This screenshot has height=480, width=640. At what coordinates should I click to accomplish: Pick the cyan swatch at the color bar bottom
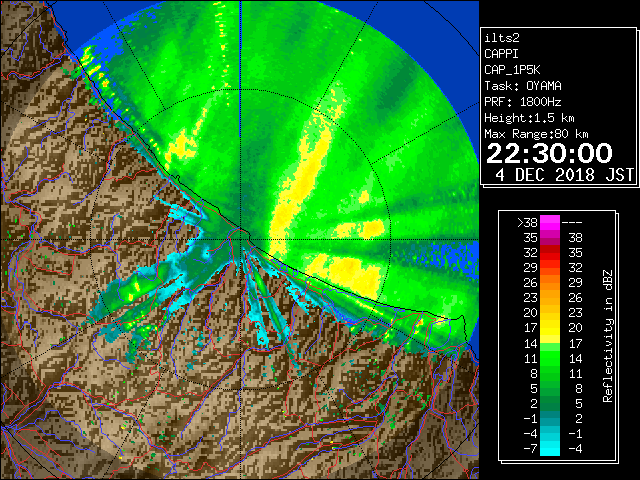550,449
